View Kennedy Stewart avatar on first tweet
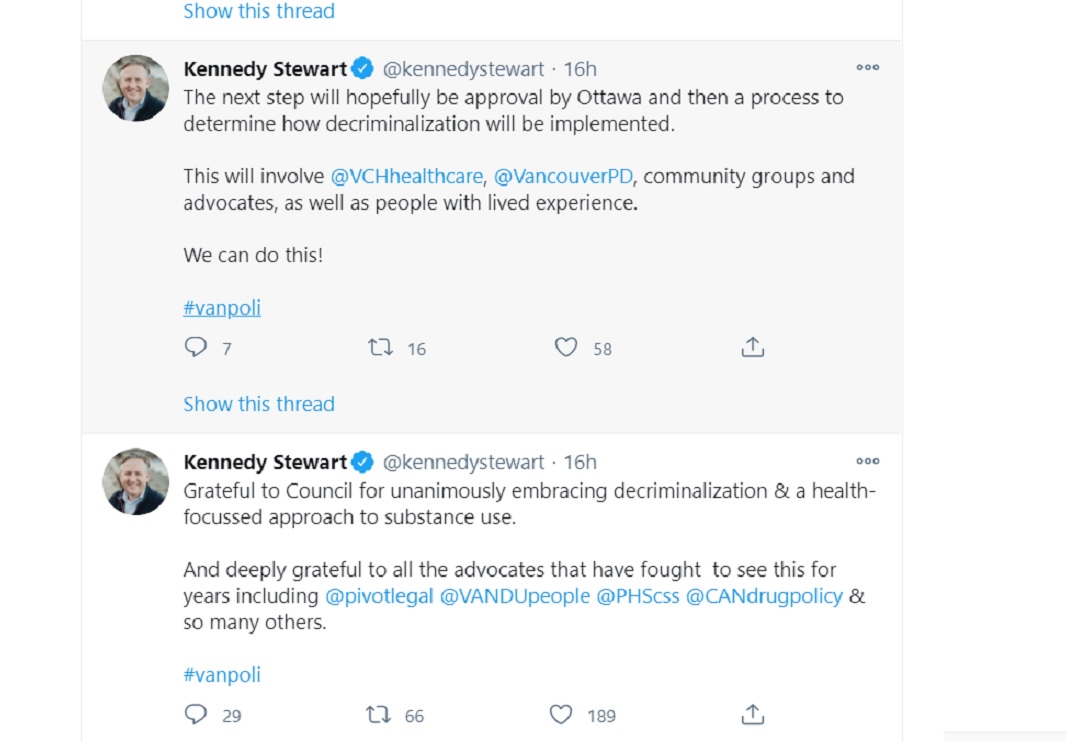The image size is (1066, 742). [x=135, y=88]
